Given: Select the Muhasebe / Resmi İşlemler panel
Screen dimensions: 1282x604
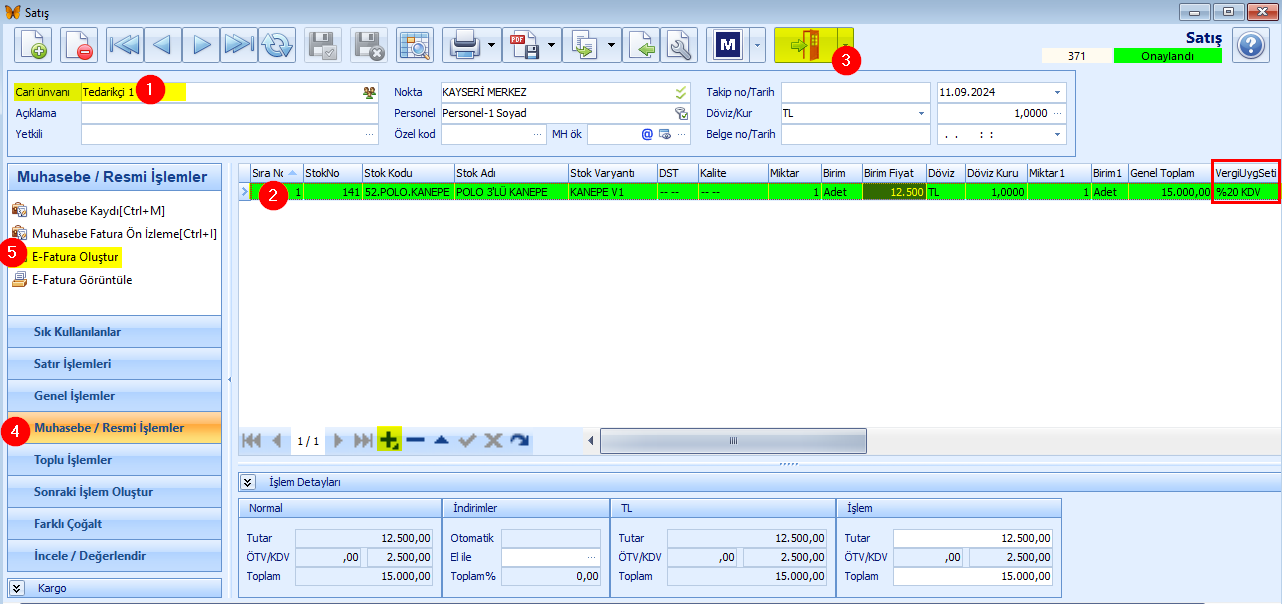Looking at the screenshot, I should tap(114, 428).
